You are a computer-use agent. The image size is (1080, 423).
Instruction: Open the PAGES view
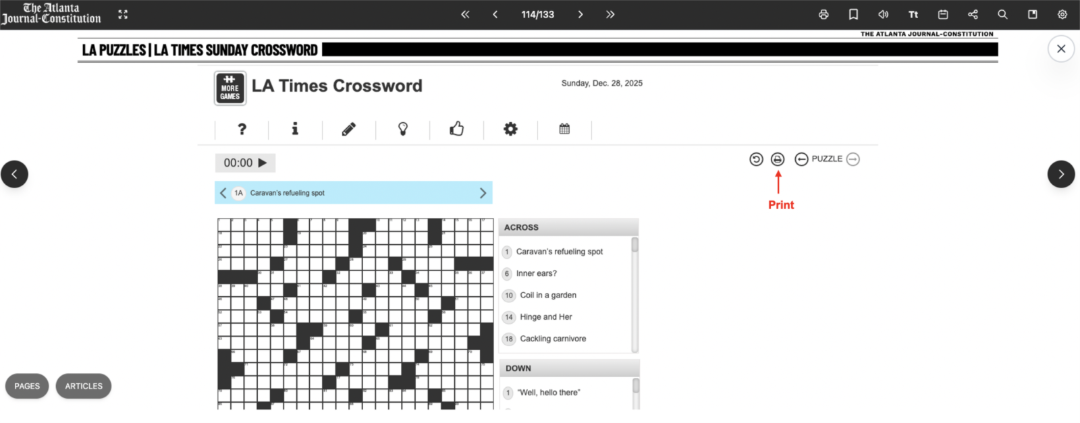[27, 386]
